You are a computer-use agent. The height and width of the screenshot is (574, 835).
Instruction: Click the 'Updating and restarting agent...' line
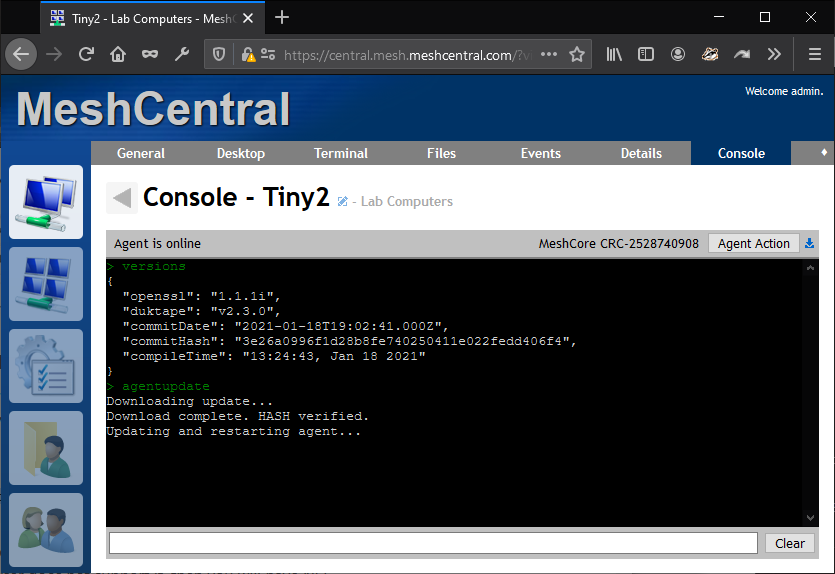(234, 431)
